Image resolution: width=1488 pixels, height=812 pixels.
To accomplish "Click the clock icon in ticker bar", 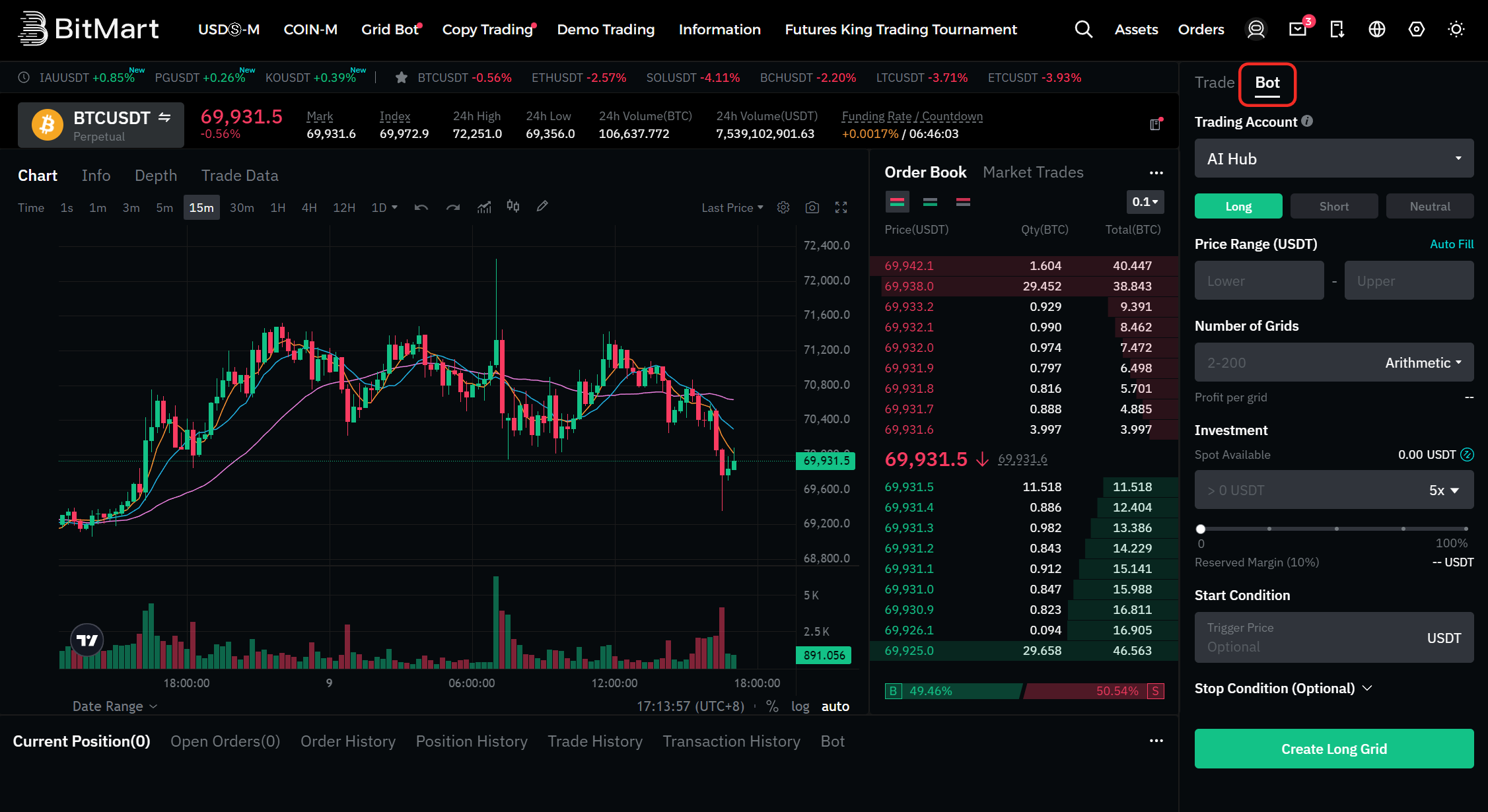I will [x=24, y=78].
